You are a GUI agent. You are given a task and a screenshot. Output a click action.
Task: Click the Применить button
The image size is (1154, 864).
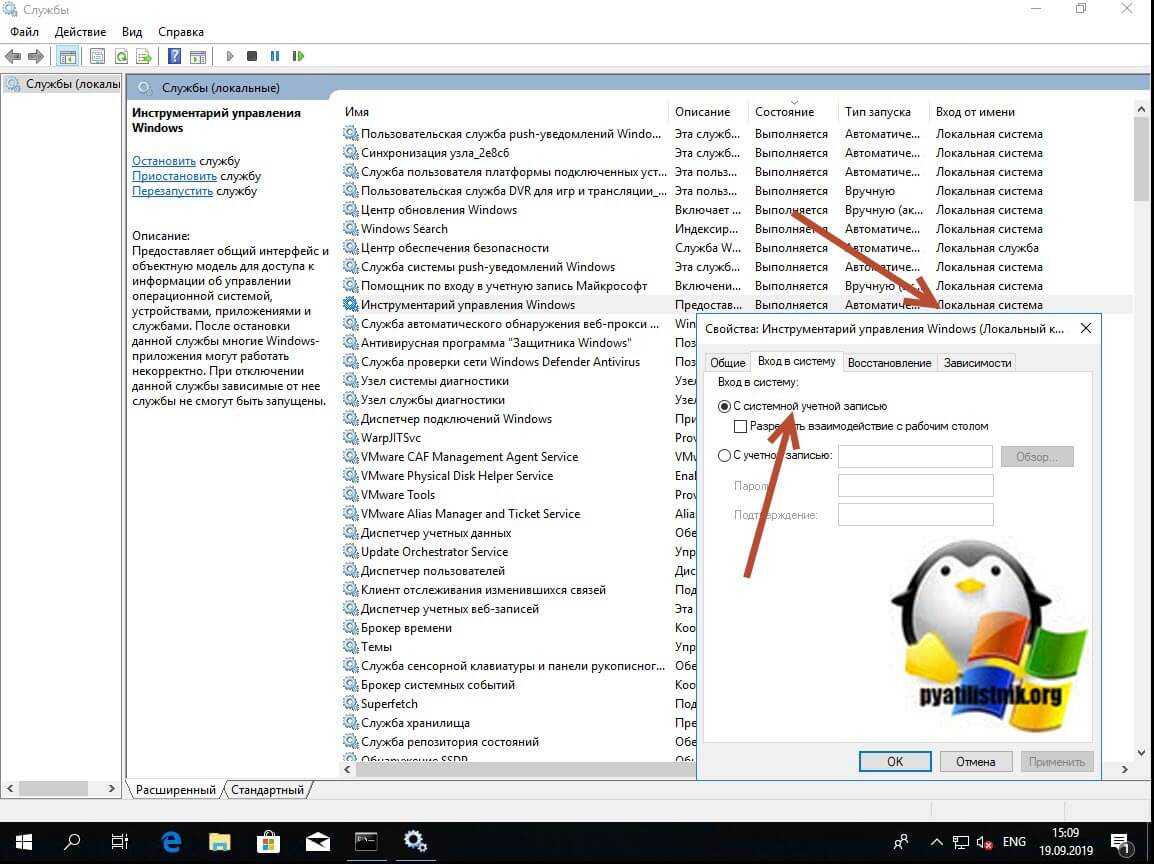1057,762
